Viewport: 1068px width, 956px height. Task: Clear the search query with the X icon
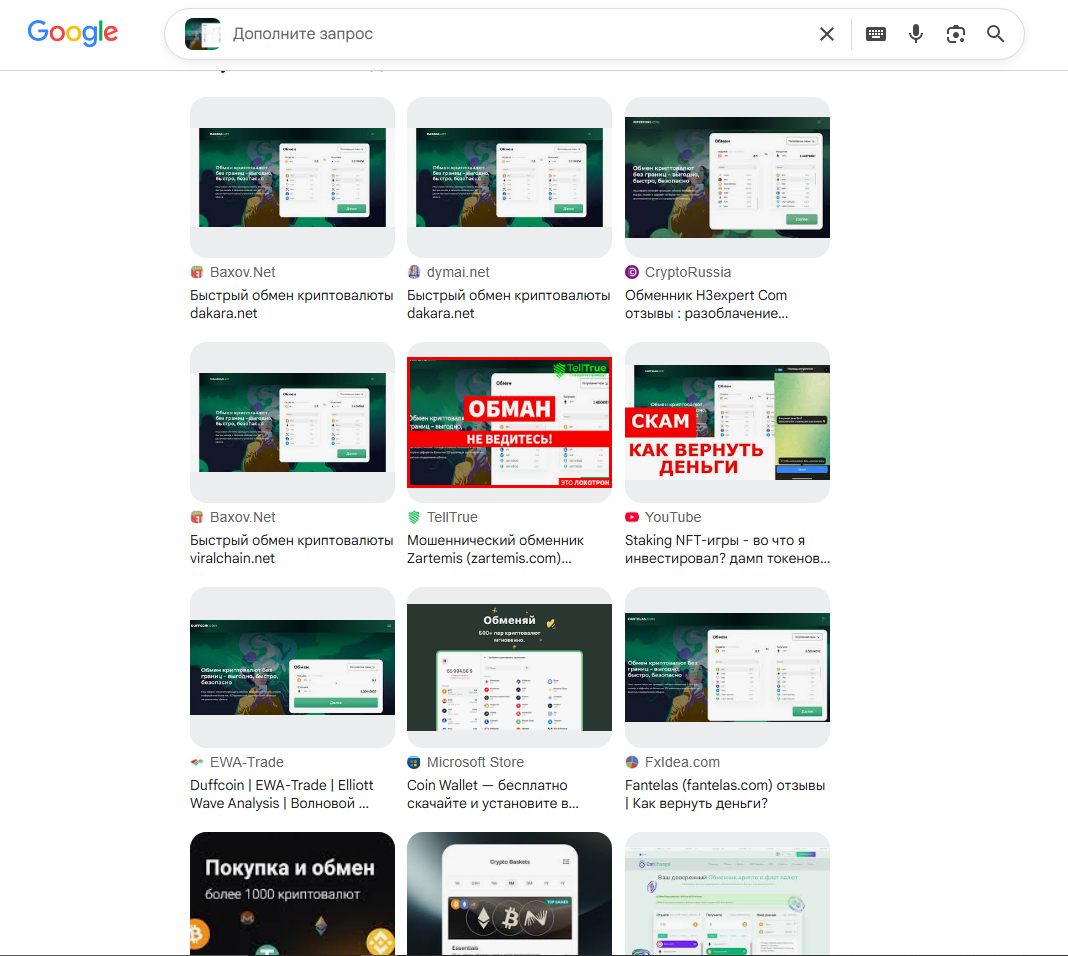click(827, 34)
